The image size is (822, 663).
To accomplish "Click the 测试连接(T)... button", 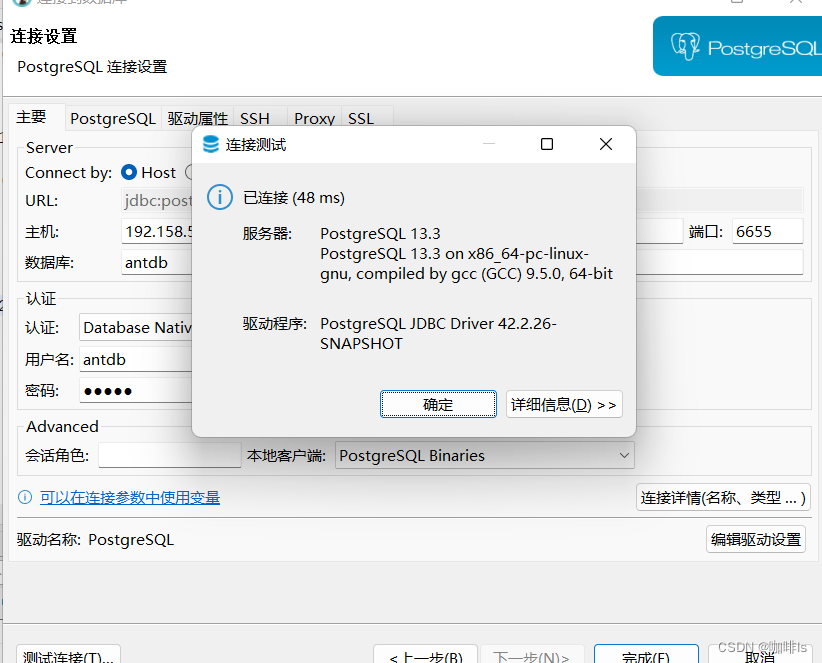I will point(68,655).
